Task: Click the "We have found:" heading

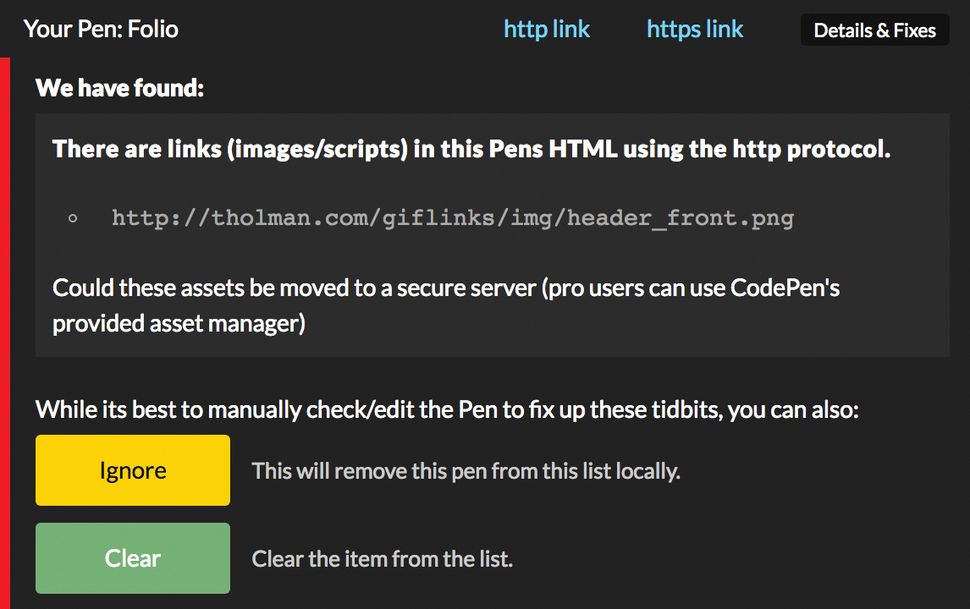Action: click(119, 88)
